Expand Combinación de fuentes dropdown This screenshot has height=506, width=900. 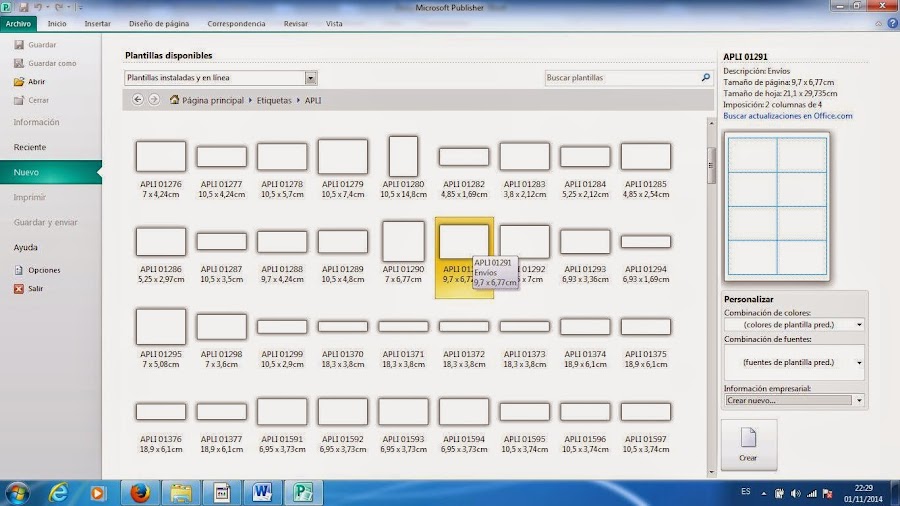pyautogui.click(x=859, y=363)
